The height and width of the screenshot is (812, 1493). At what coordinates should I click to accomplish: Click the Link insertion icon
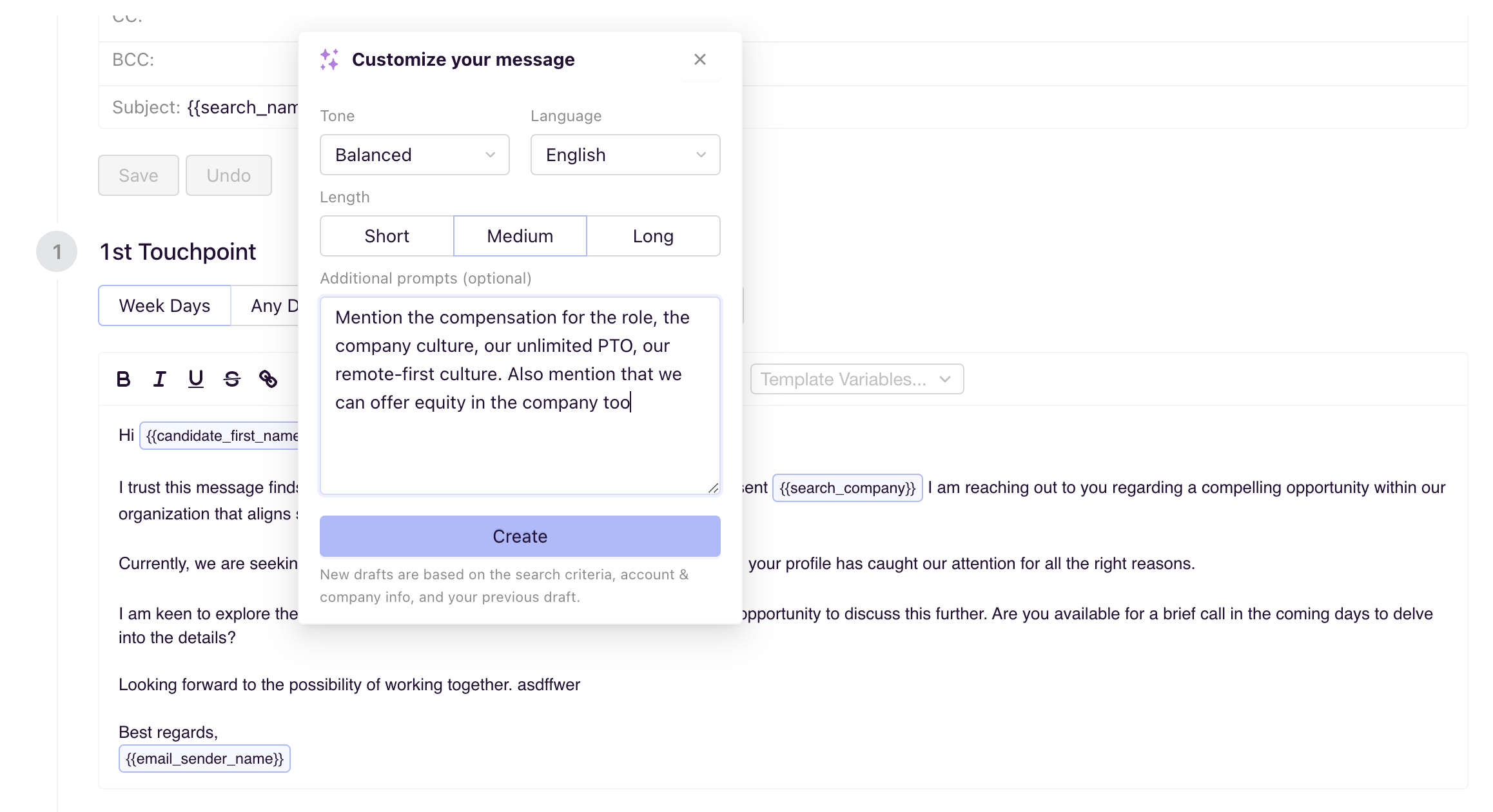pyautogui.click(x=268, y=379)
